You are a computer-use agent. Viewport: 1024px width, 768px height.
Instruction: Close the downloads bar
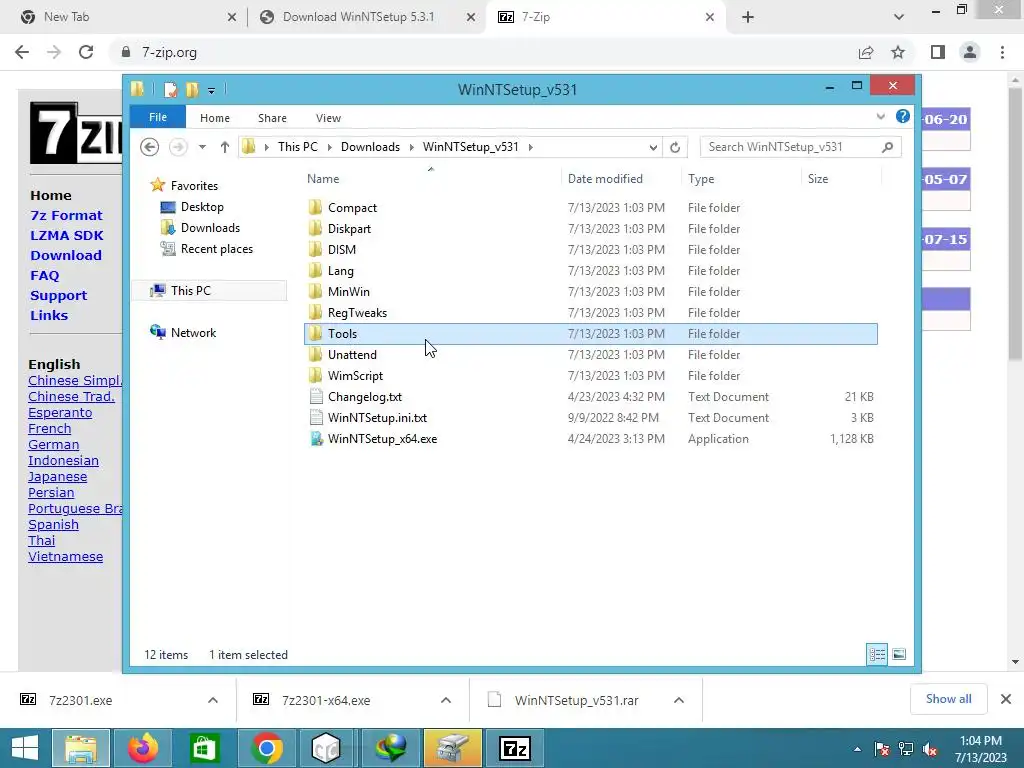pyautogui.click(x=1006, y=699)
